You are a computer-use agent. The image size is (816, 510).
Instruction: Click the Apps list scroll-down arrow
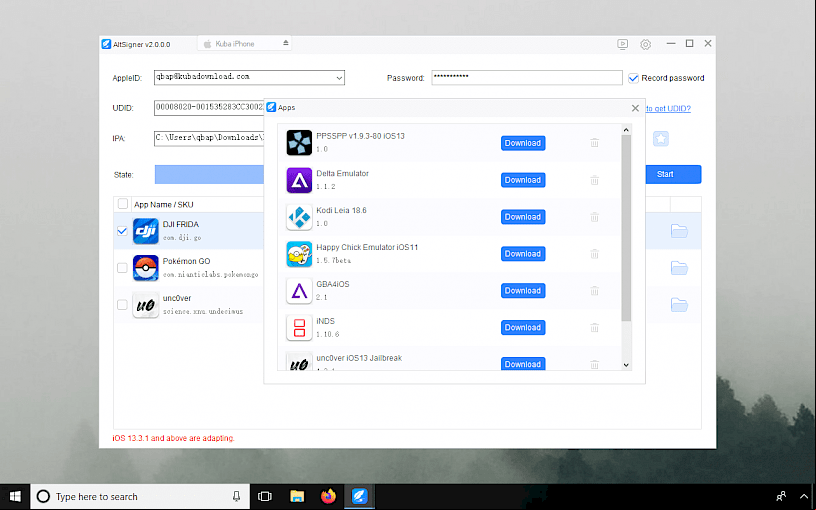[626, 365]
